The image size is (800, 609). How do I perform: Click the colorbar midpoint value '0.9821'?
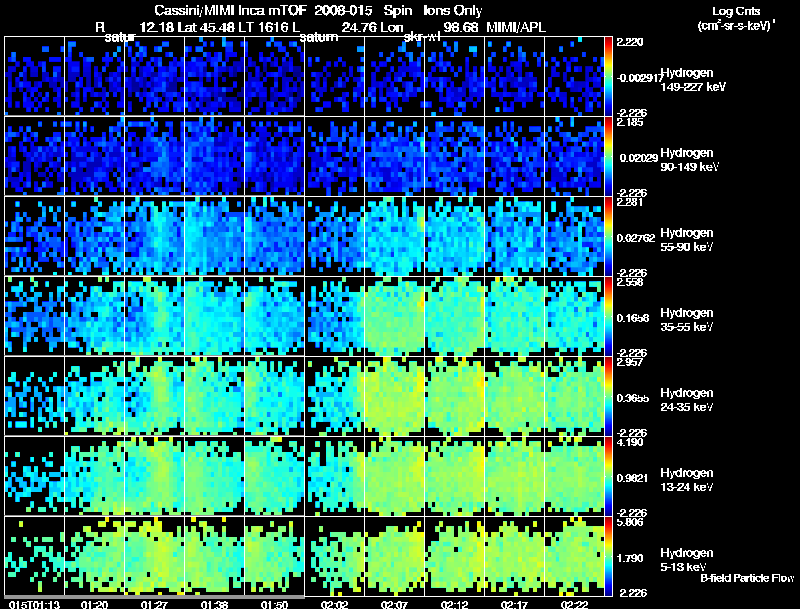point(633,478)
